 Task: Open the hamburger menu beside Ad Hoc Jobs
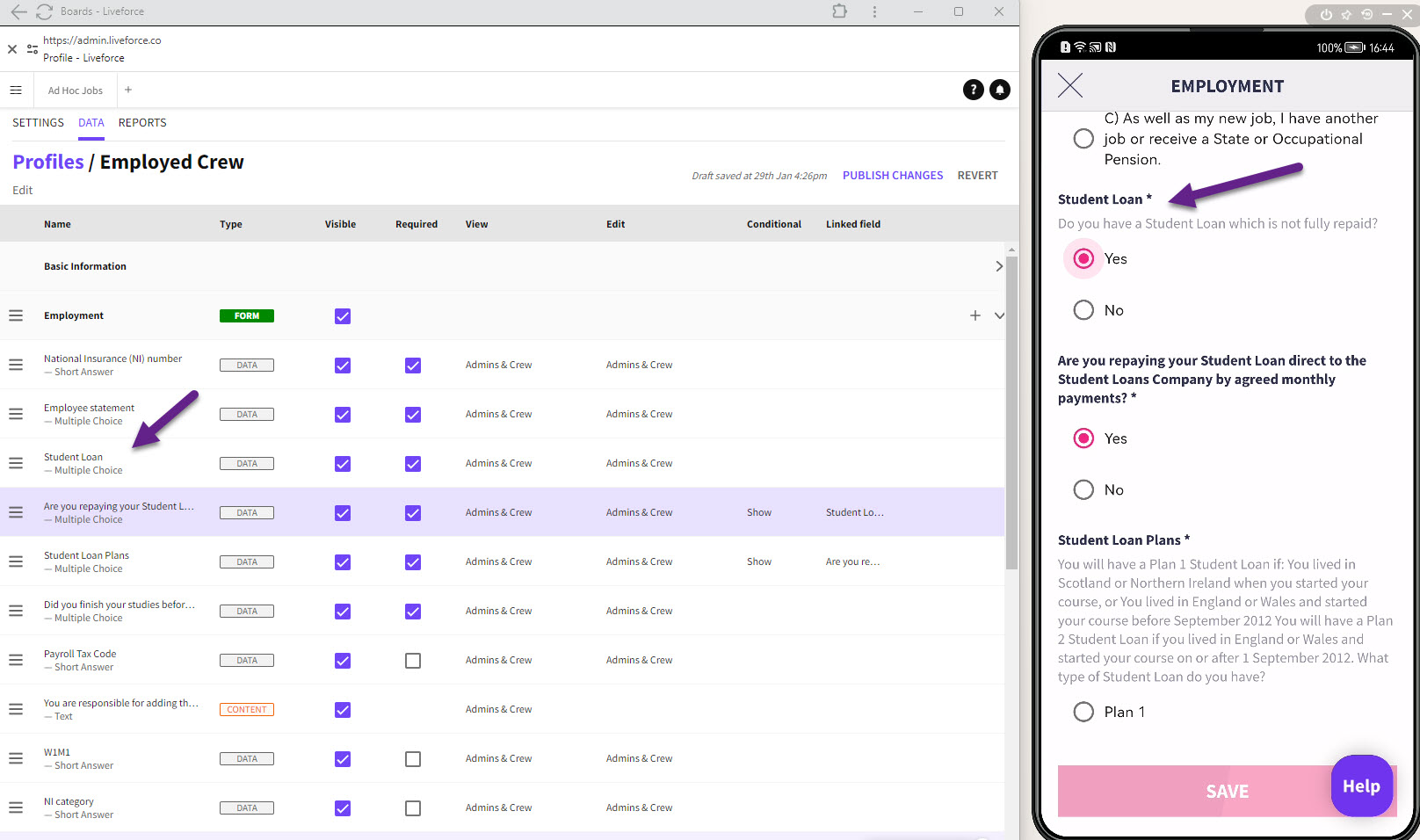click(16, 91)
